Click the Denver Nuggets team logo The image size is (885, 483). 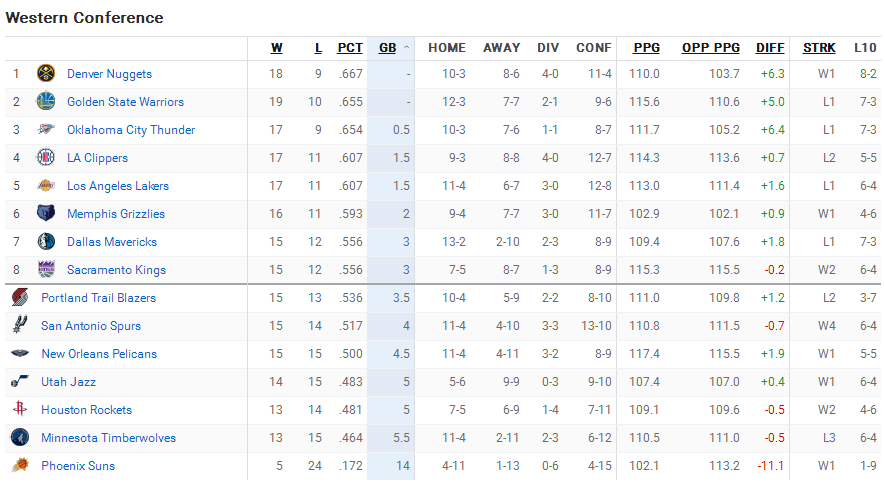point(46,74)
